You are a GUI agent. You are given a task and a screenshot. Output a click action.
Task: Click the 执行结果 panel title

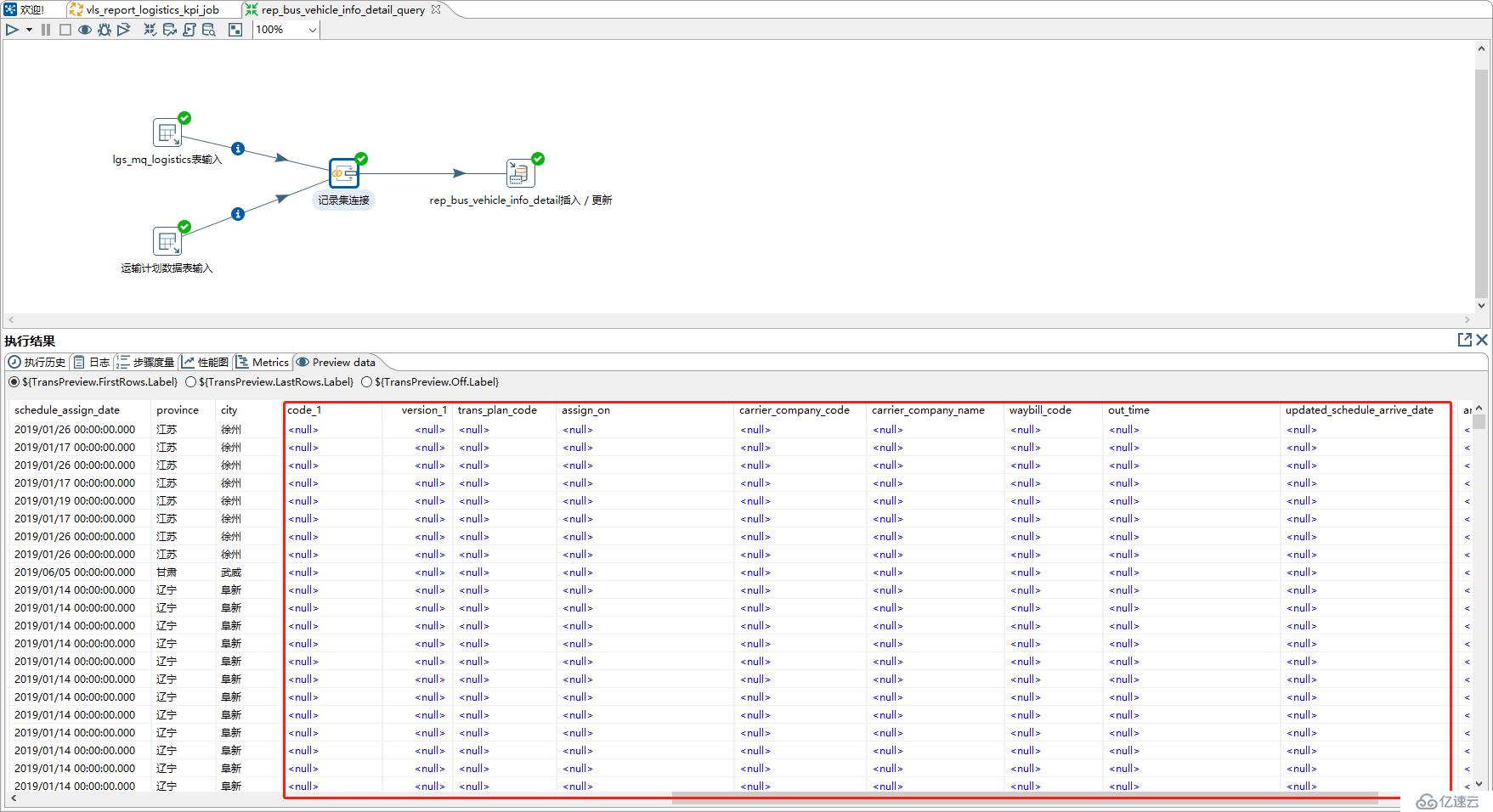(x=30, y=341)
